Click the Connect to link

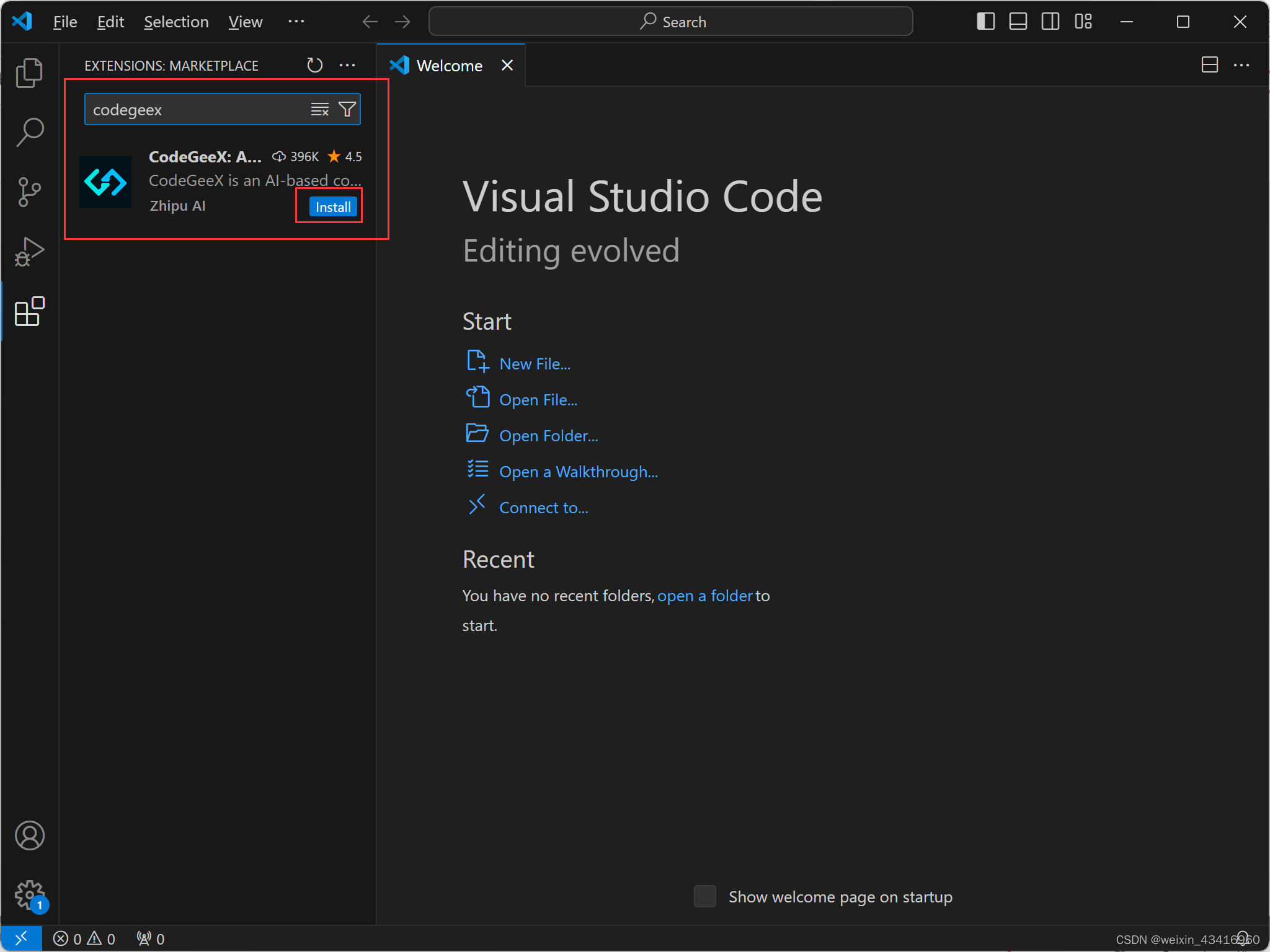pyautogui.click(x=544, y=508)
